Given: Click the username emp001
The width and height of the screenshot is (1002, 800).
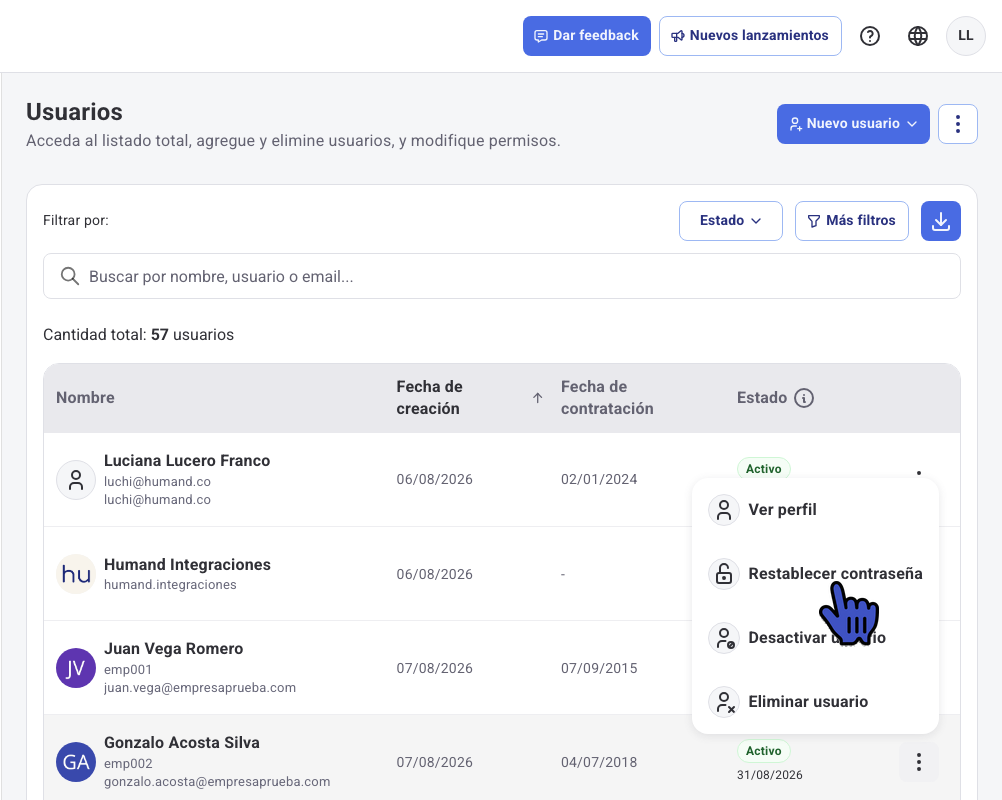Looking at the screenshot, I should 128,670.
